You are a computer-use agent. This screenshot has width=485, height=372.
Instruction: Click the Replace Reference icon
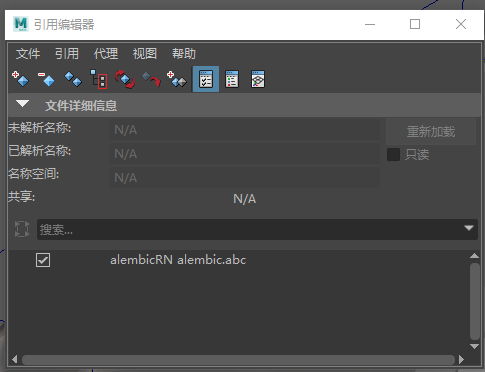(151, 79)
